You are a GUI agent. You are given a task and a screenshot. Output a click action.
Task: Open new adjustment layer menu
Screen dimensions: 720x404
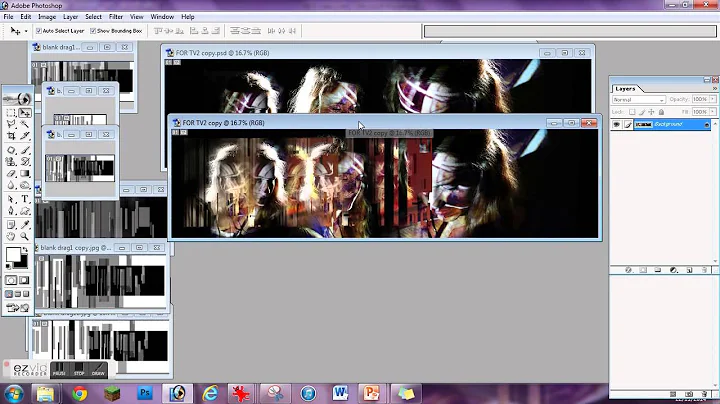[673, 270]
